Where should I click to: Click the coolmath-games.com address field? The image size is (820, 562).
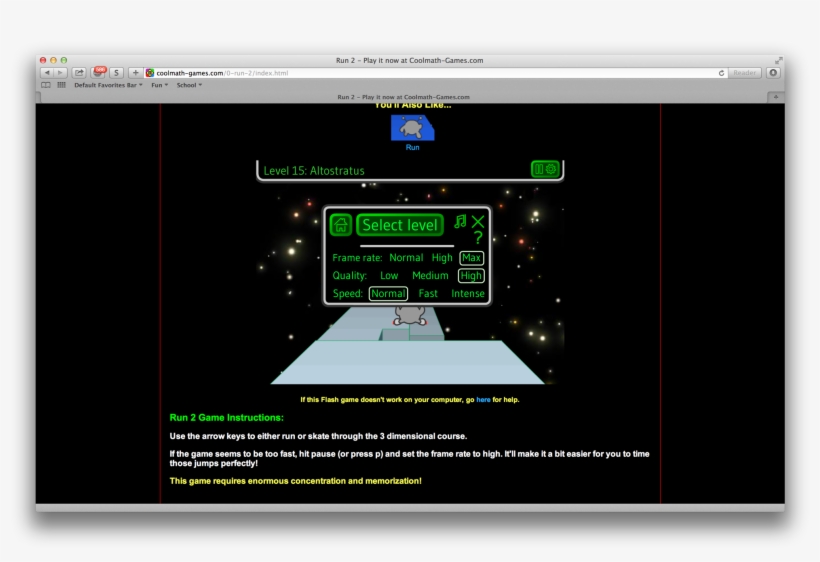(435, 73)
